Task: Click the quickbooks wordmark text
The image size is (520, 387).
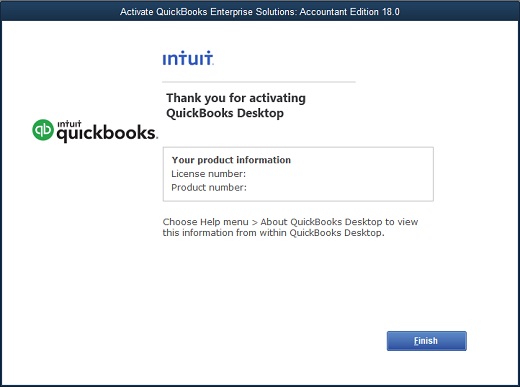Action: pos(107,133)
